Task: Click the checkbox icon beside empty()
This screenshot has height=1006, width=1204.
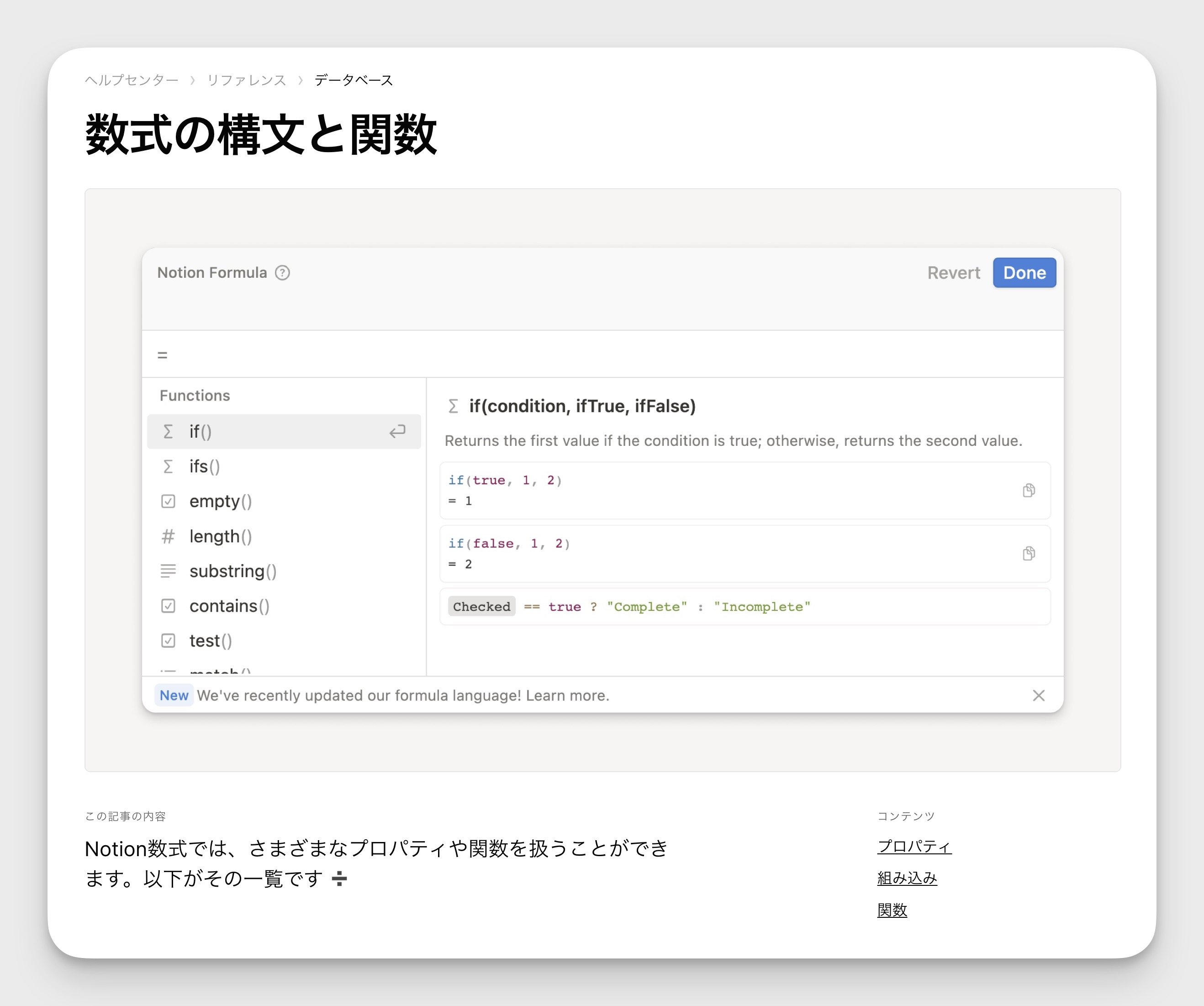Action: coord(168,501)
